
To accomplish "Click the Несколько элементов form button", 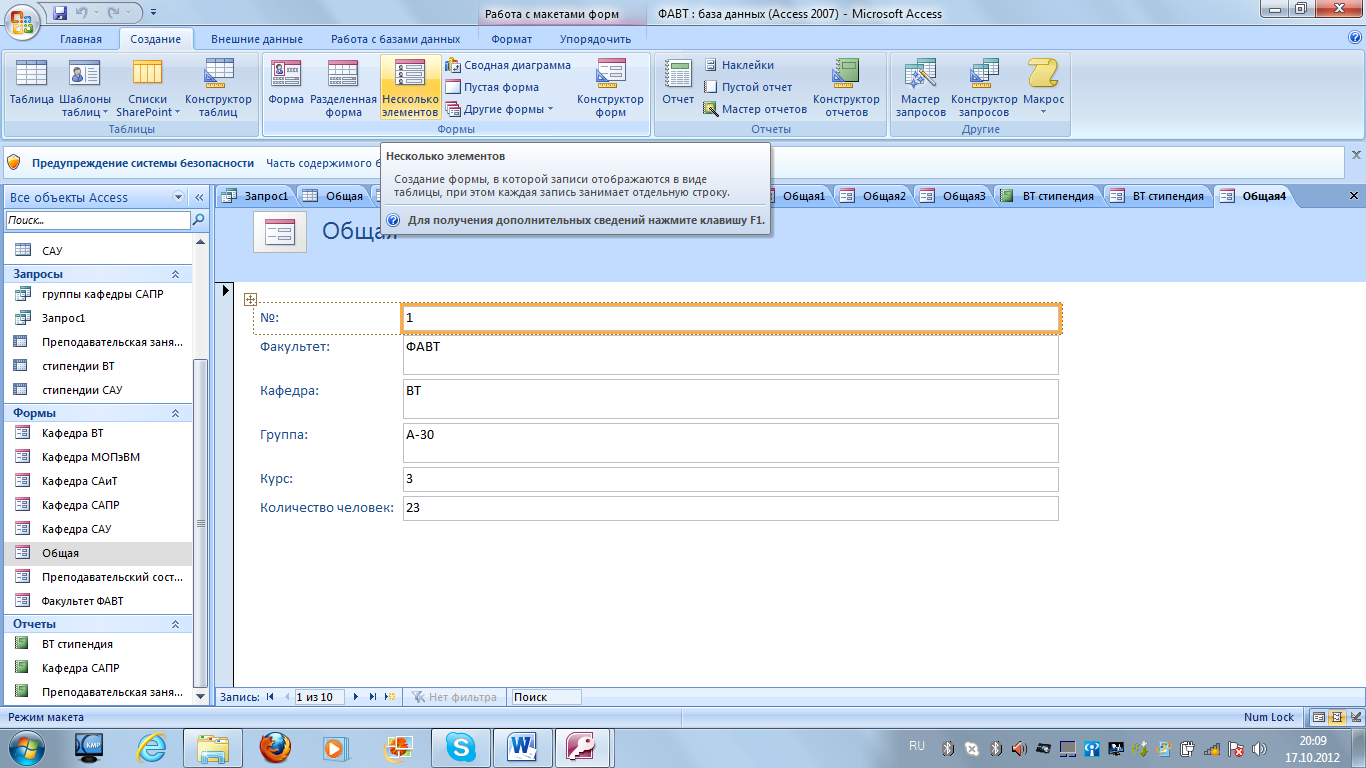I will click(x=410, y=88).
